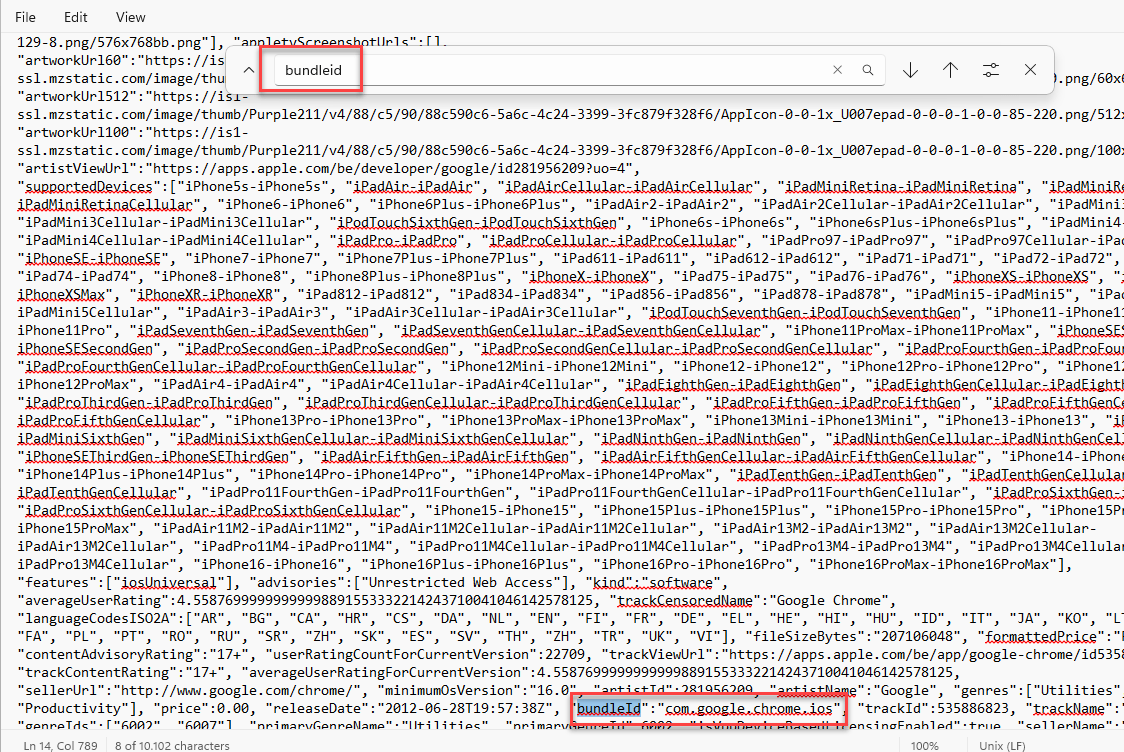Viewport: 1124px width, 752px height.
Task: Open the View menu
Action: coord(131,18)
